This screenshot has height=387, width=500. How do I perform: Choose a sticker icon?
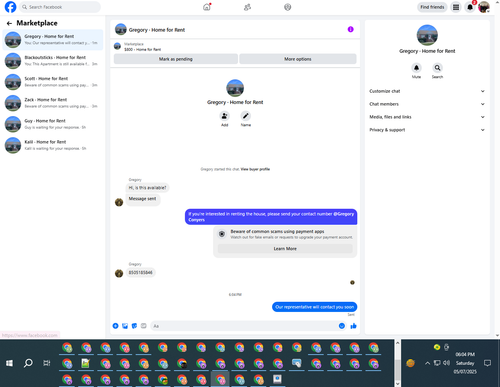[x=134, y=326]
